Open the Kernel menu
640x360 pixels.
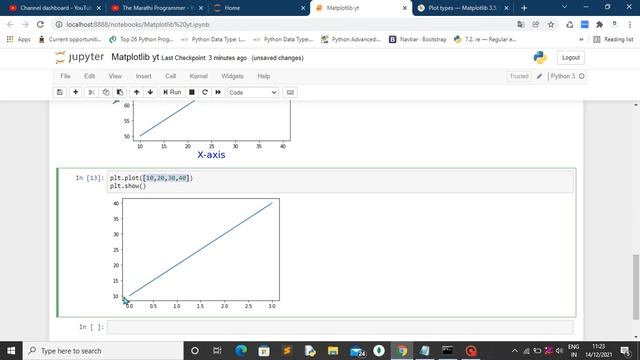click(198, 76)
